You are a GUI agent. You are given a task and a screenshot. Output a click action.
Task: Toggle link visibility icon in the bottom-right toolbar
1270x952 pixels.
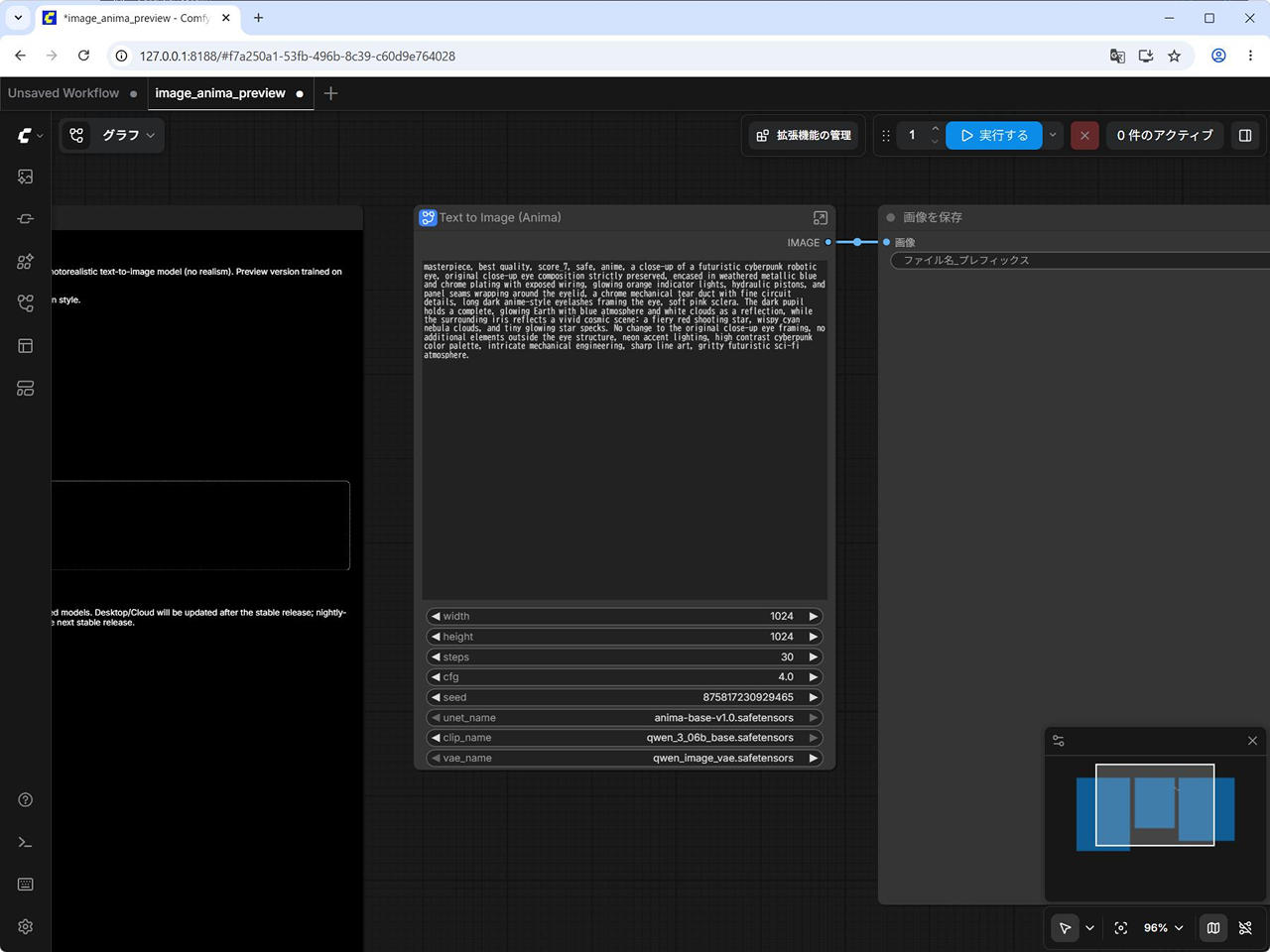coord(1245,928)
